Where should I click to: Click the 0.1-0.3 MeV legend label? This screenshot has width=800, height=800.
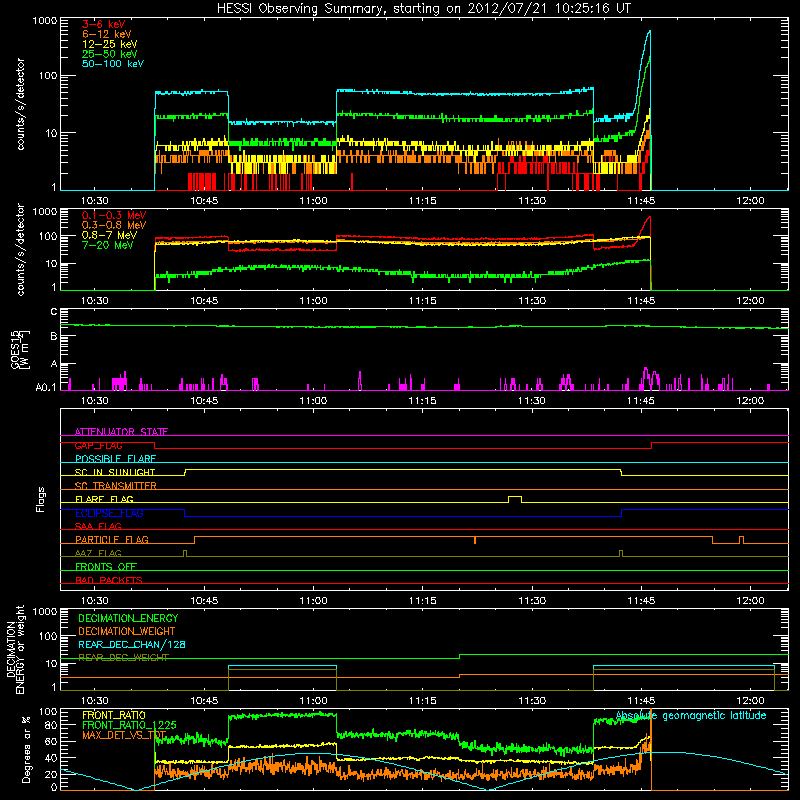tap(114, 215)
